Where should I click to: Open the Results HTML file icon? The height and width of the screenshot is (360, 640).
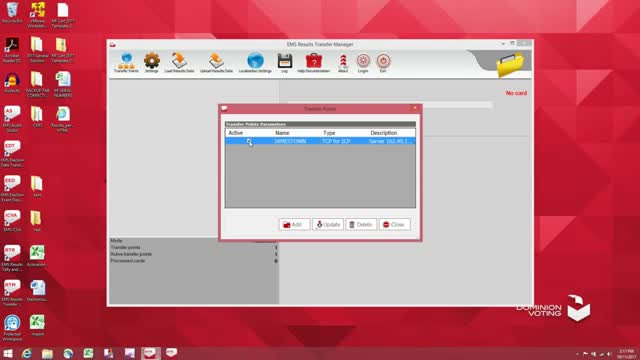click(63, 119)
